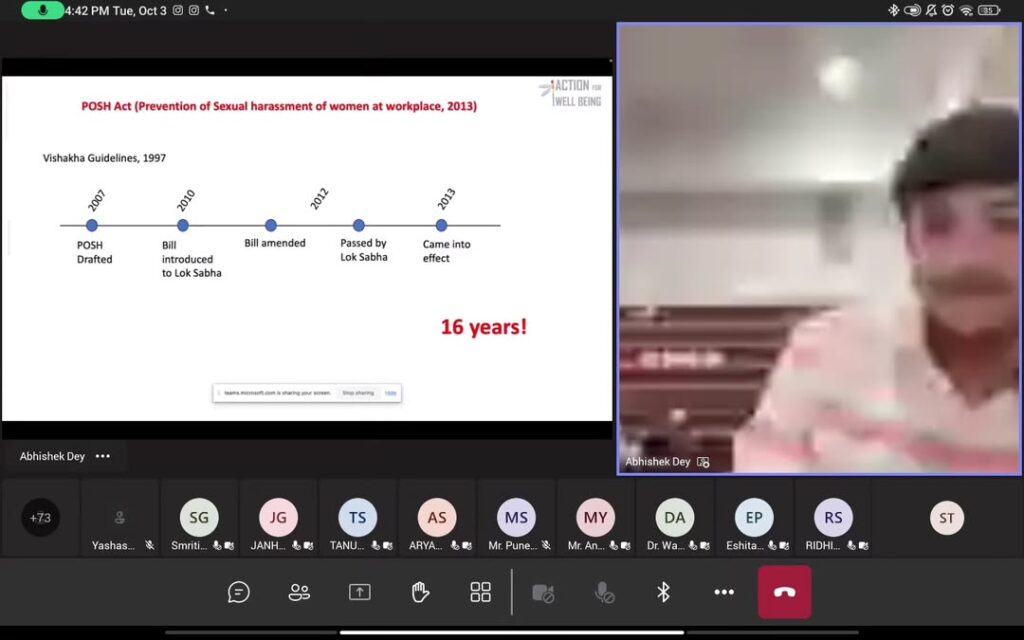Click Stop sharing in the shared banner
The height and width of the screenshot is (640, 1024).
point(357,393)
